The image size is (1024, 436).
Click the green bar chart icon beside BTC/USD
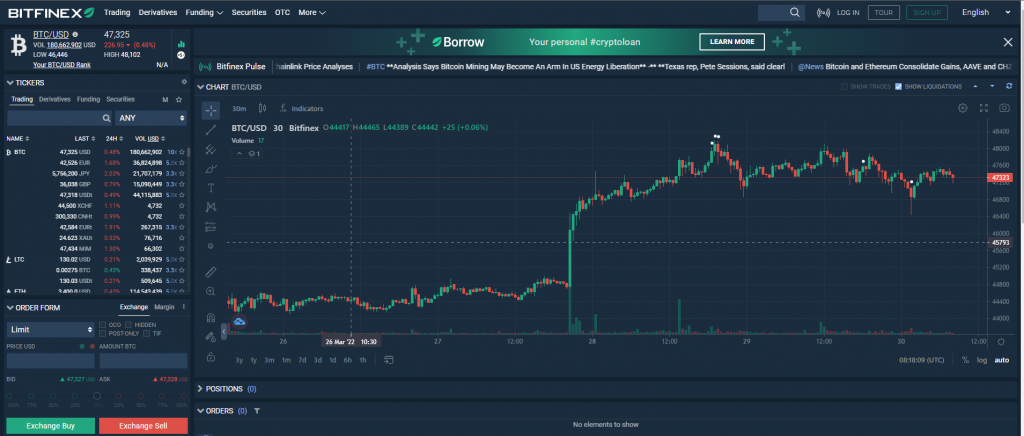tap(181, 43)
